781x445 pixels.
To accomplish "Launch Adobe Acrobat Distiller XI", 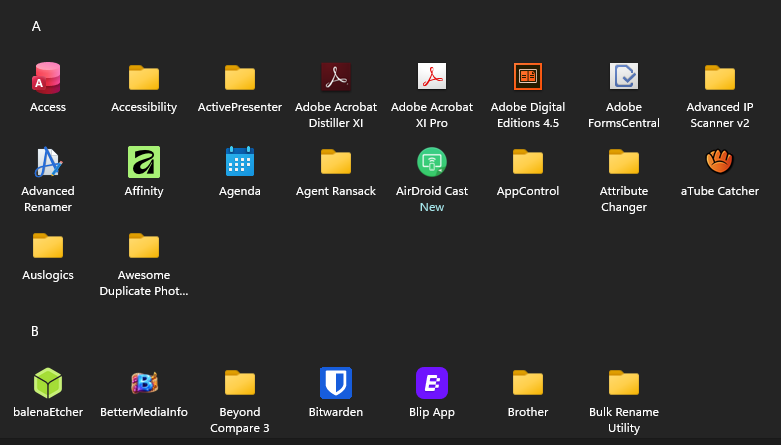I will click(x=336, y=77).
